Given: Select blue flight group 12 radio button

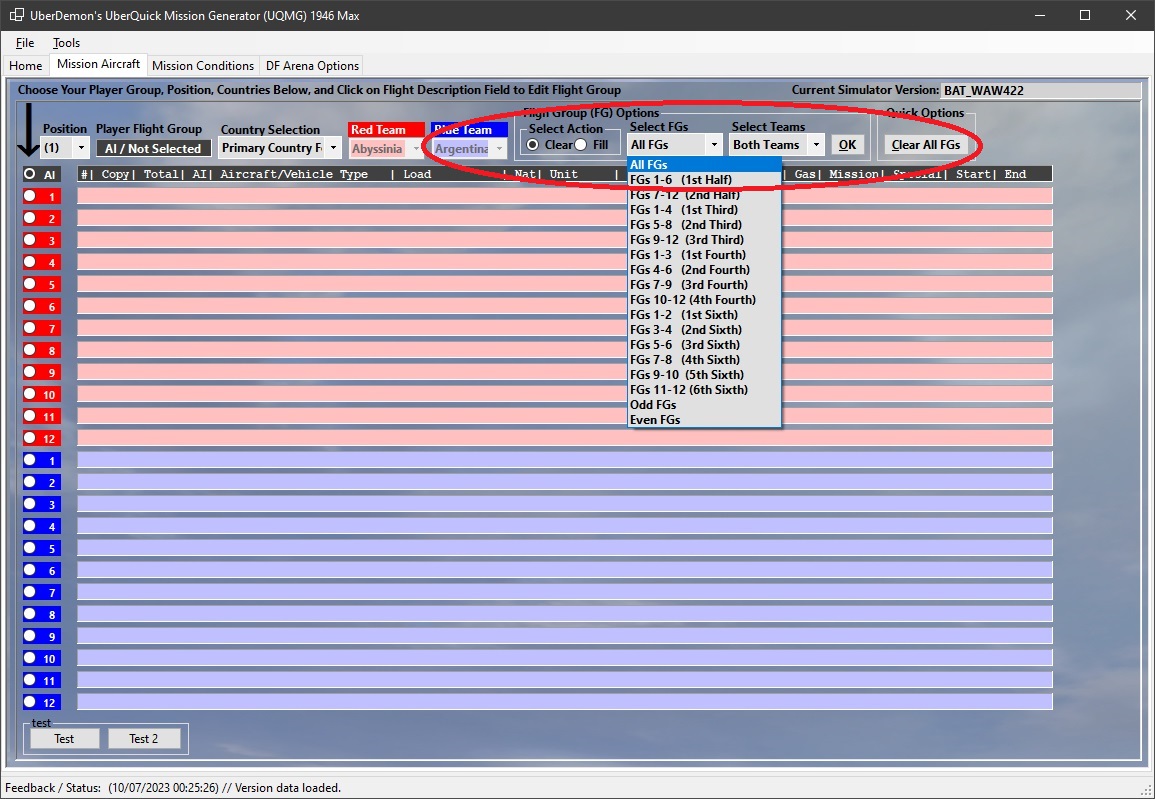Looking at the screenshot, I should coord(29,702).
